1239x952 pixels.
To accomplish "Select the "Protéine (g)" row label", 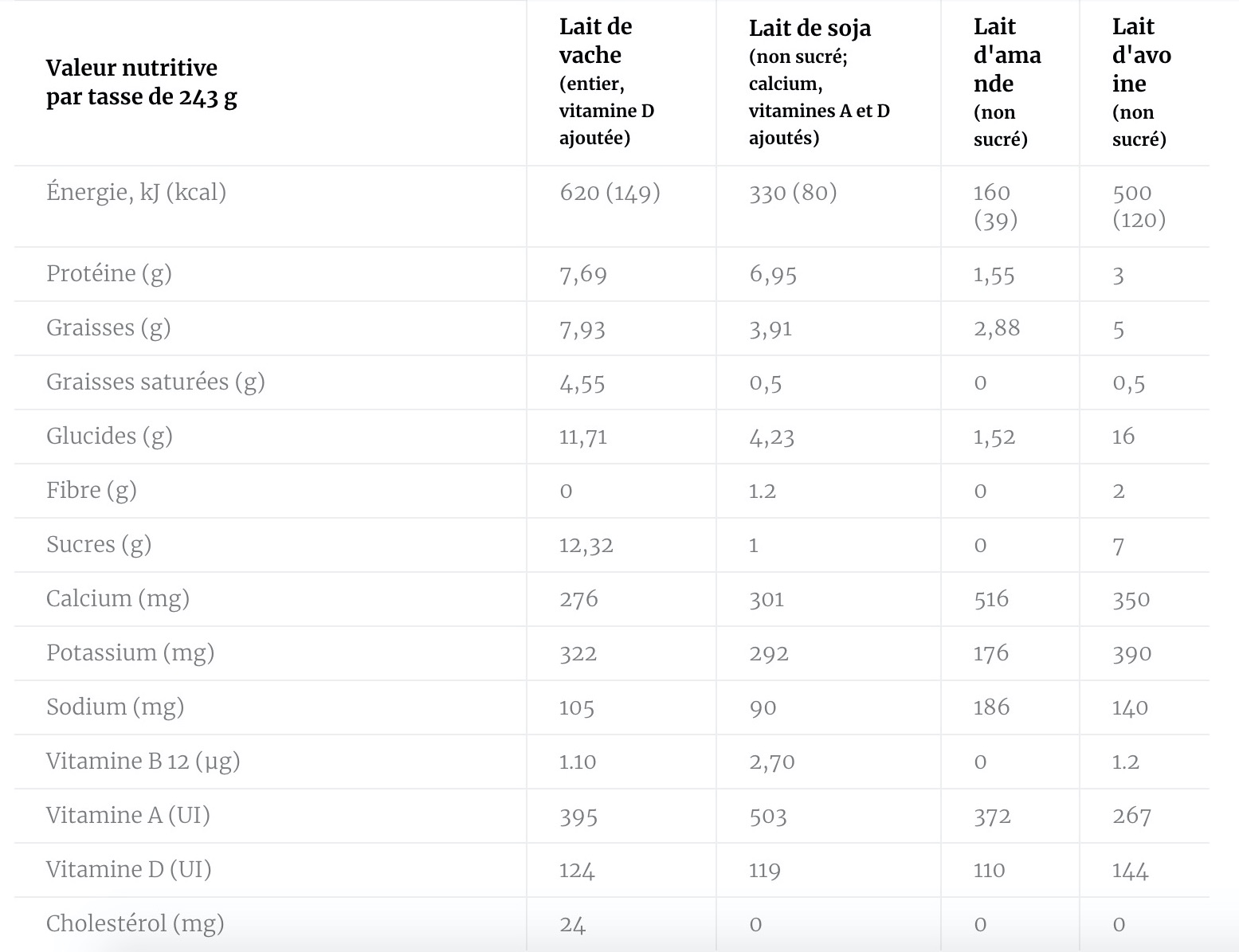I will pyautogui.click(x=109, y=273).
